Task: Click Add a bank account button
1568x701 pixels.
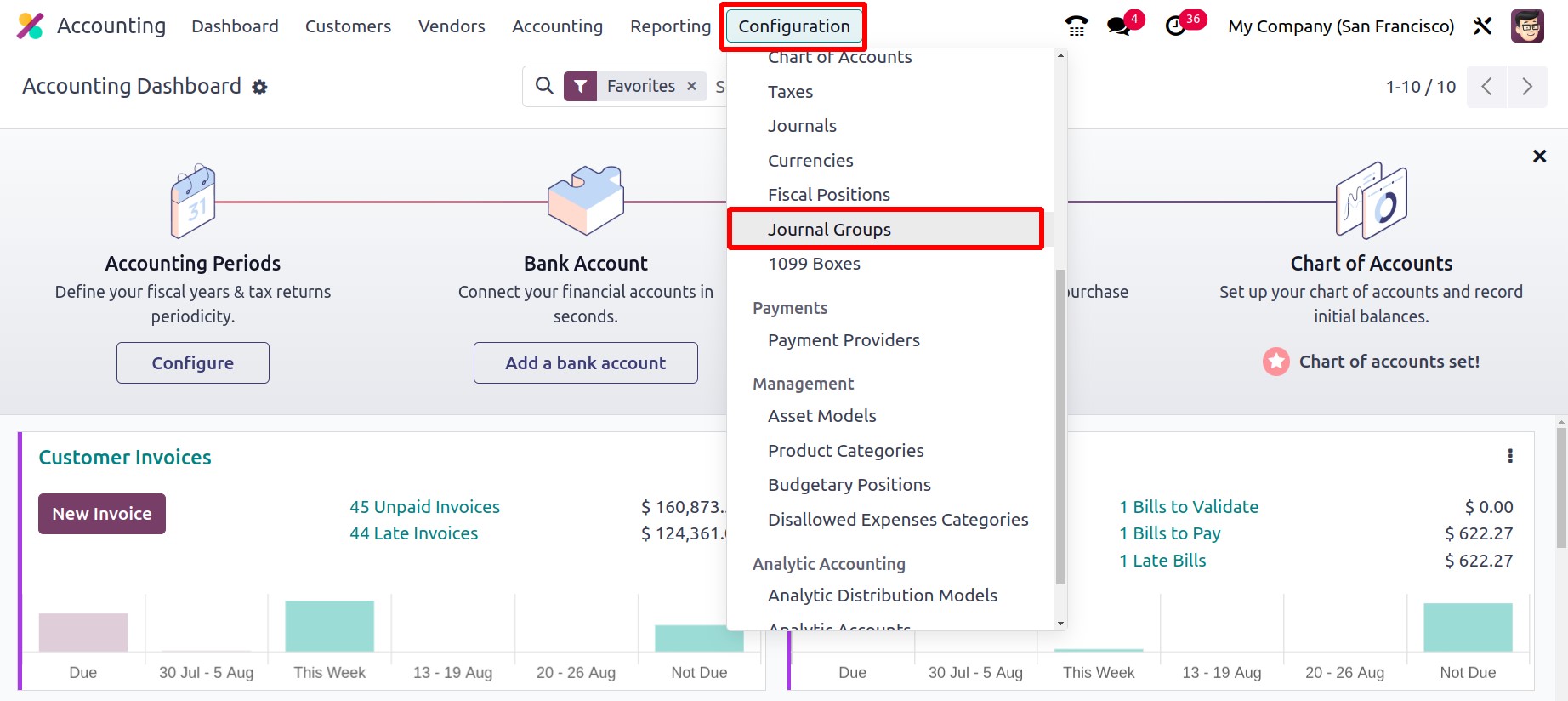Action: click(586, 363)
